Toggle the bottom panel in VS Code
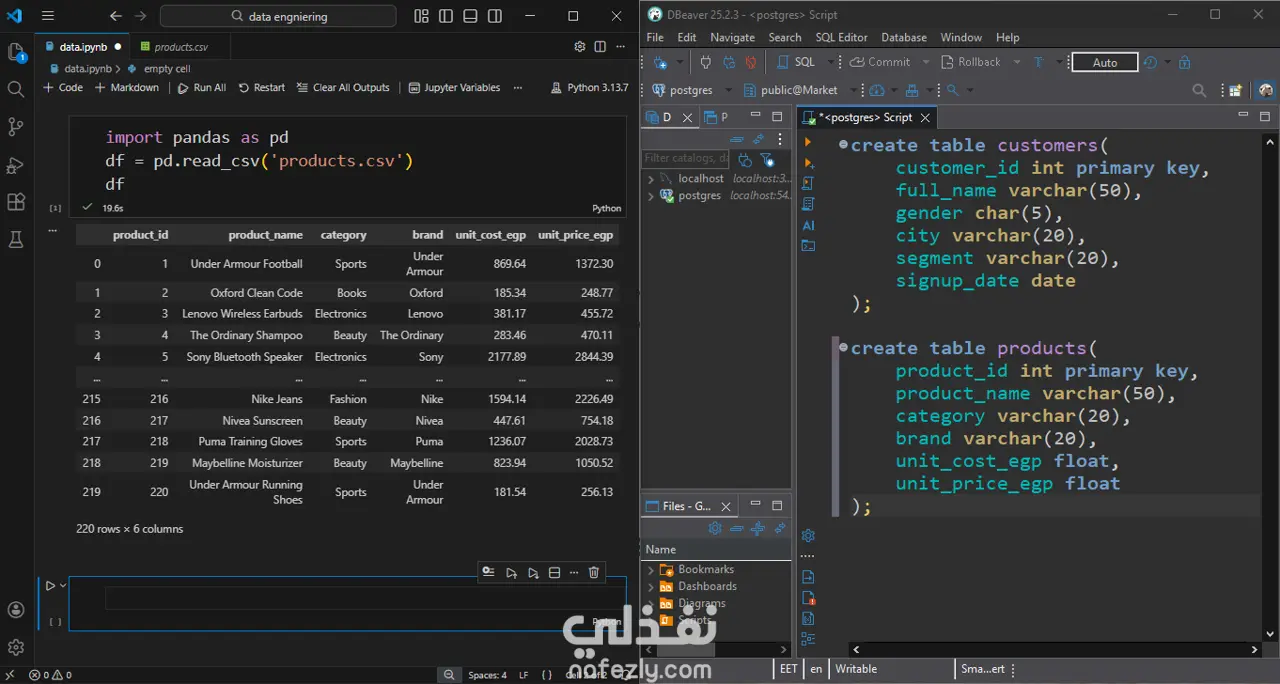The image size is (1280, 684). coord(471,16)
